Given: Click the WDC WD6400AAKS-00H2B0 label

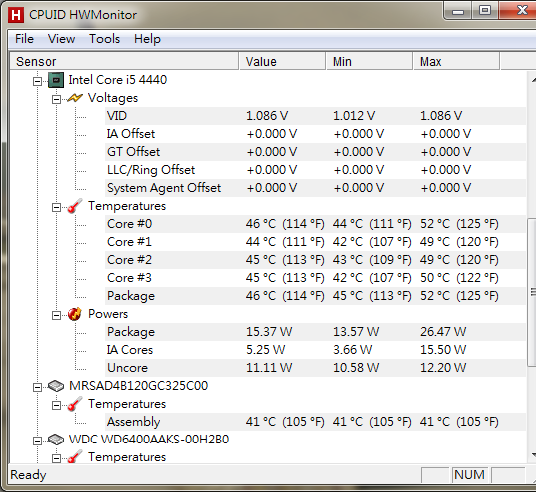Looking at the screenshot, I should coord(149,439).
